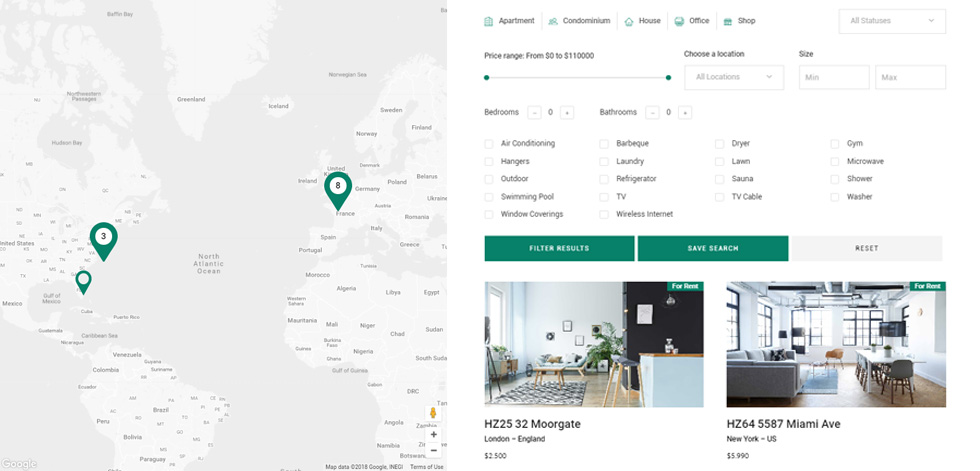This screenshot has width=980, height=471.
Task: Increase bedrooms count with plus button
Action: click(566, 112)
